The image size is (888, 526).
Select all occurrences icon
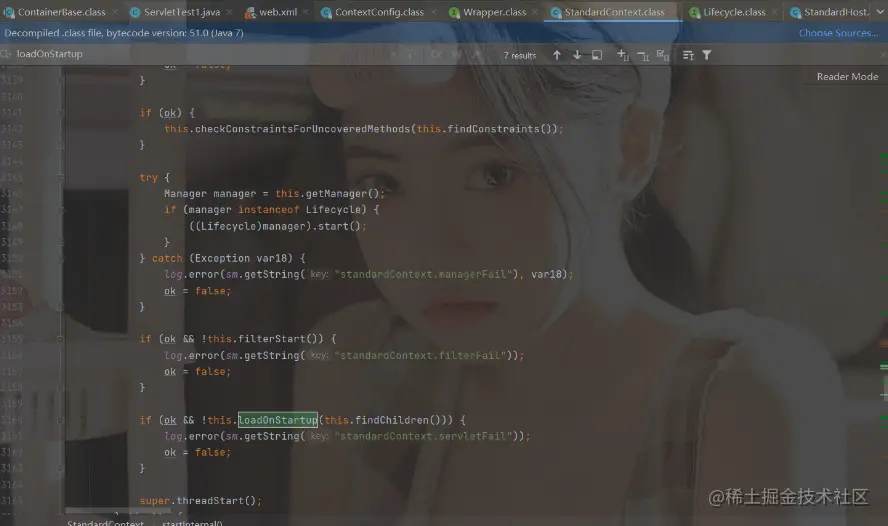(663, 55)
